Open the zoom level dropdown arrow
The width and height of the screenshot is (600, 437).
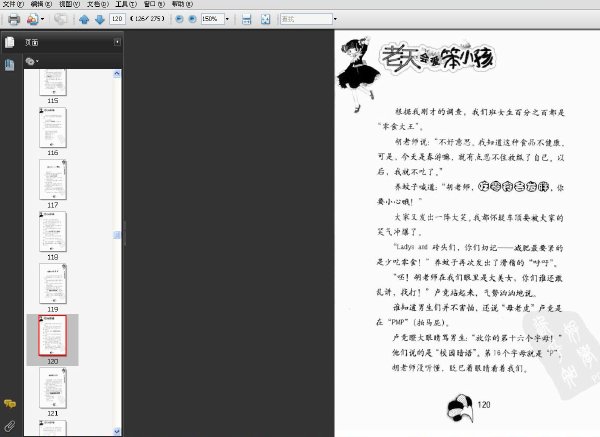click(x=227, y=19)
